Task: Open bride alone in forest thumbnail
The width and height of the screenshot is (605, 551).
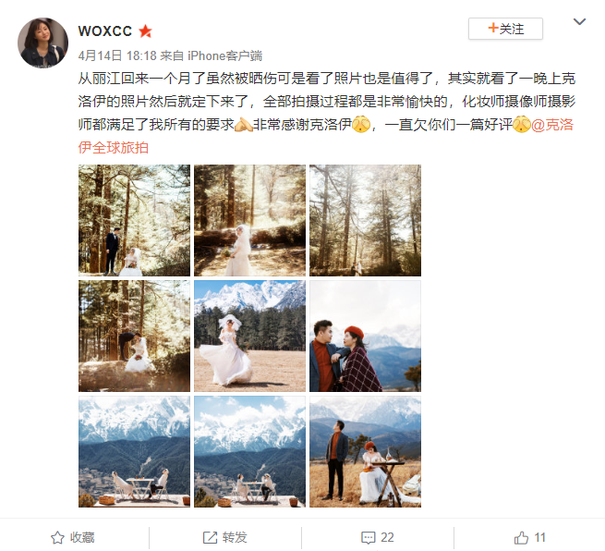Action: click(250, 220)
